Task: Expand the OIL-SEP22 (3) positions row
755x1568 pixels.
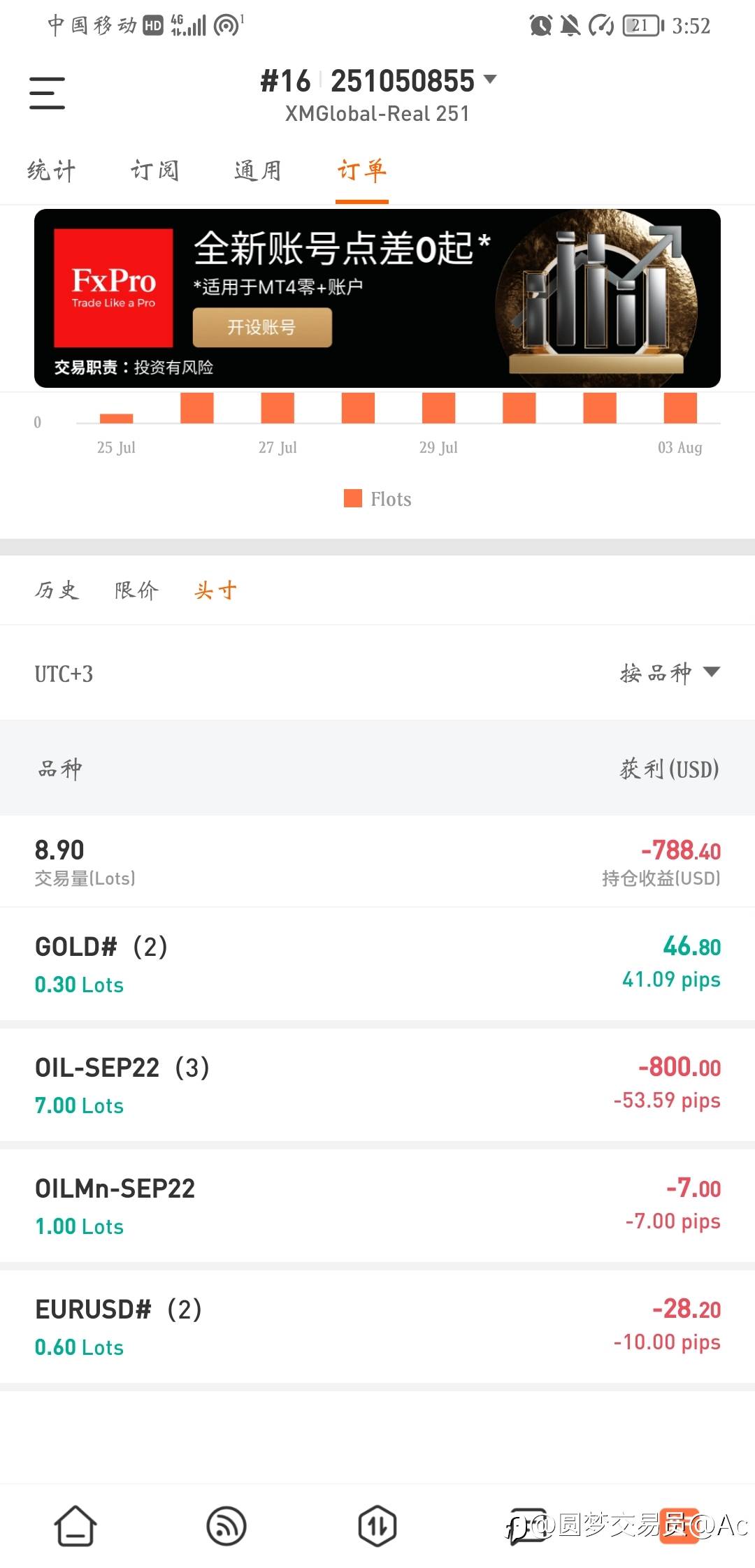Action: 377,1085
